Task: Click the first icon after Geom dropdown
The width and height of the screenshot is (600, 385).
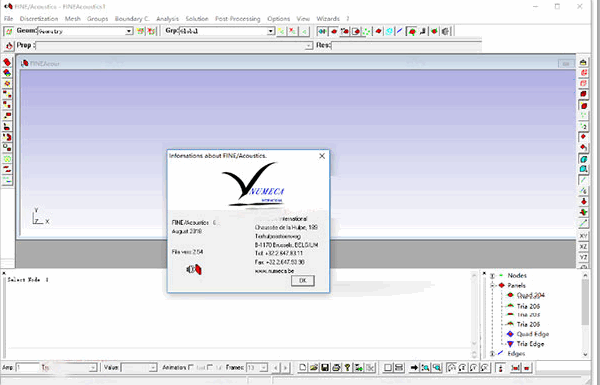Action: (x=141, y=31)
